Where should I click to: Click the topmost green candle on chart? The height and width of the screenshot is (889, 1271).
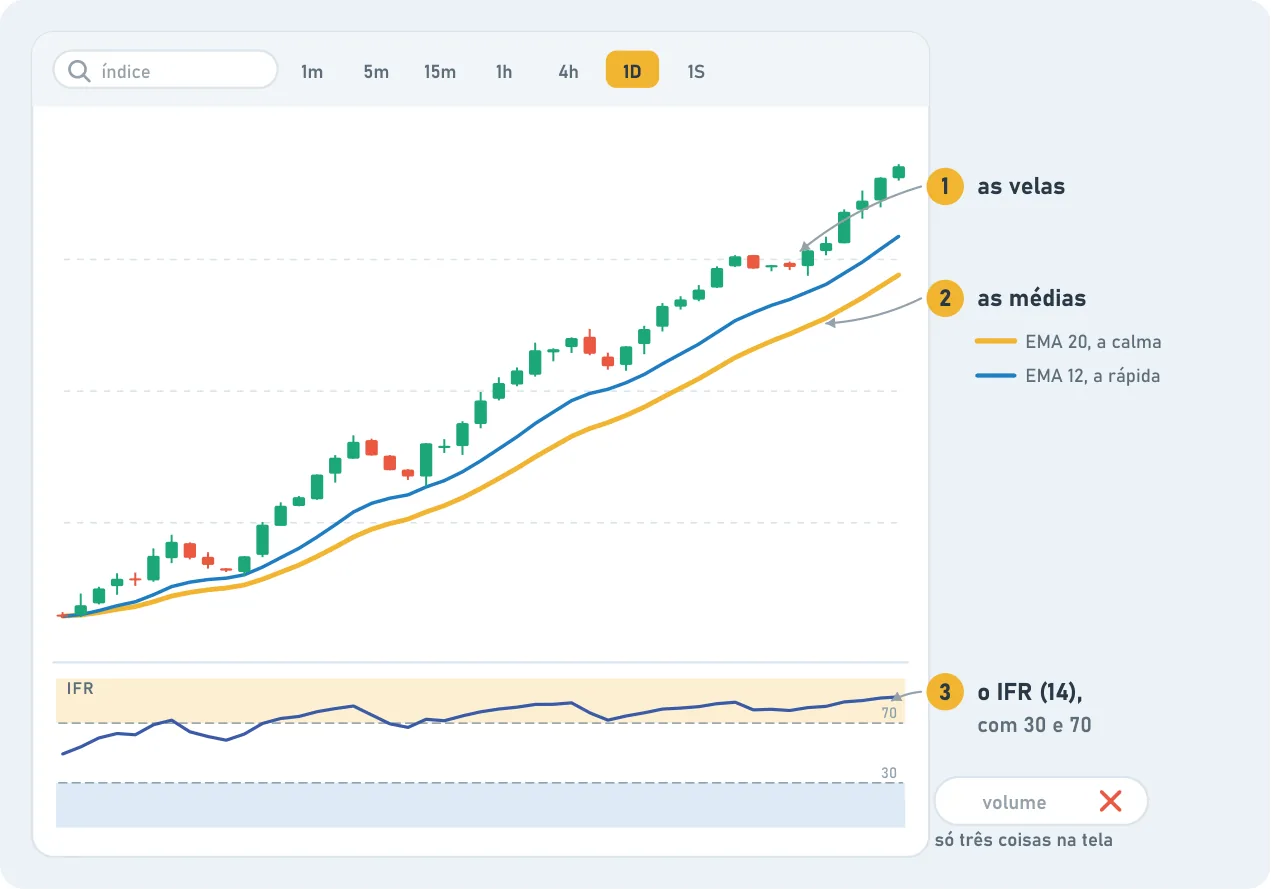pyautogui.click(x=898, y=172)
